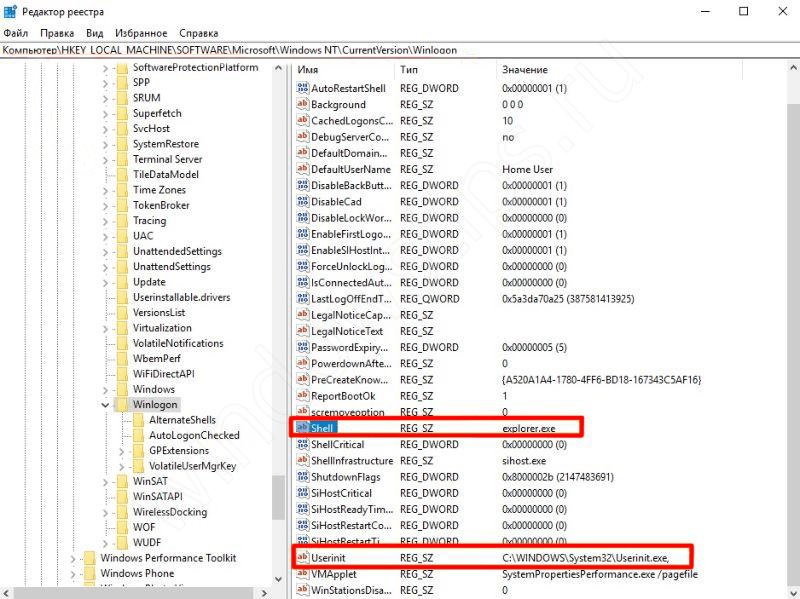Click the AutoRestartShell DWORD value icon
Screen dimensions: 800x599
click(303, 88)
